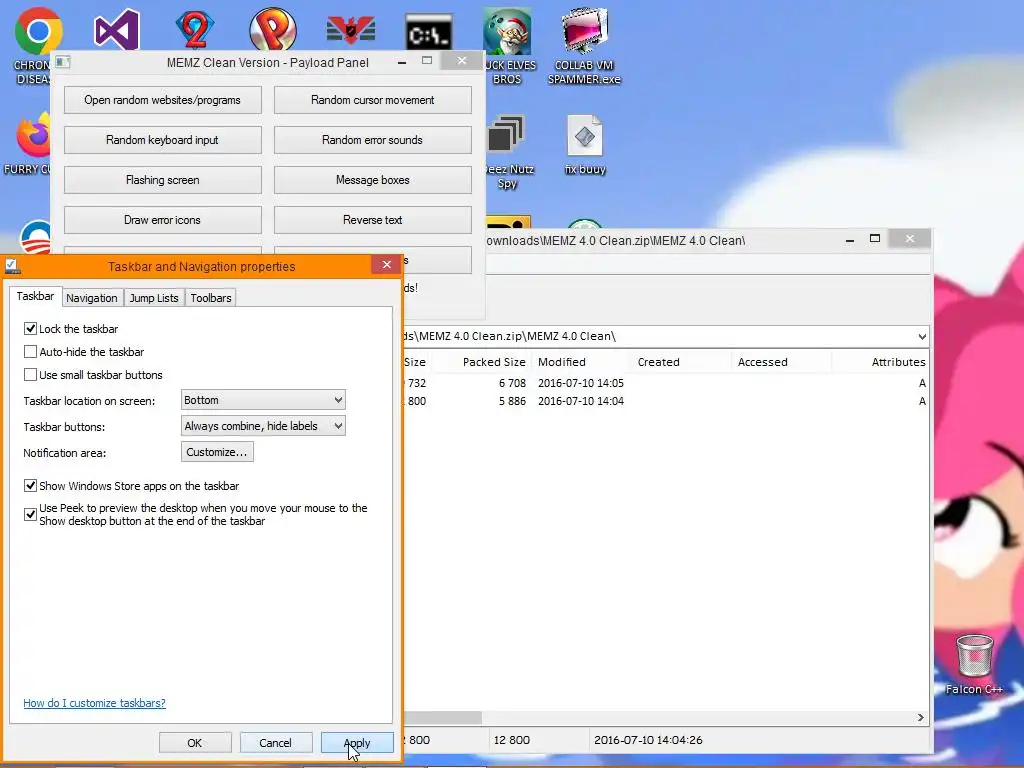Click Random error sounds payload
This screenshot has width=1024, height=768.
point(372,140)
